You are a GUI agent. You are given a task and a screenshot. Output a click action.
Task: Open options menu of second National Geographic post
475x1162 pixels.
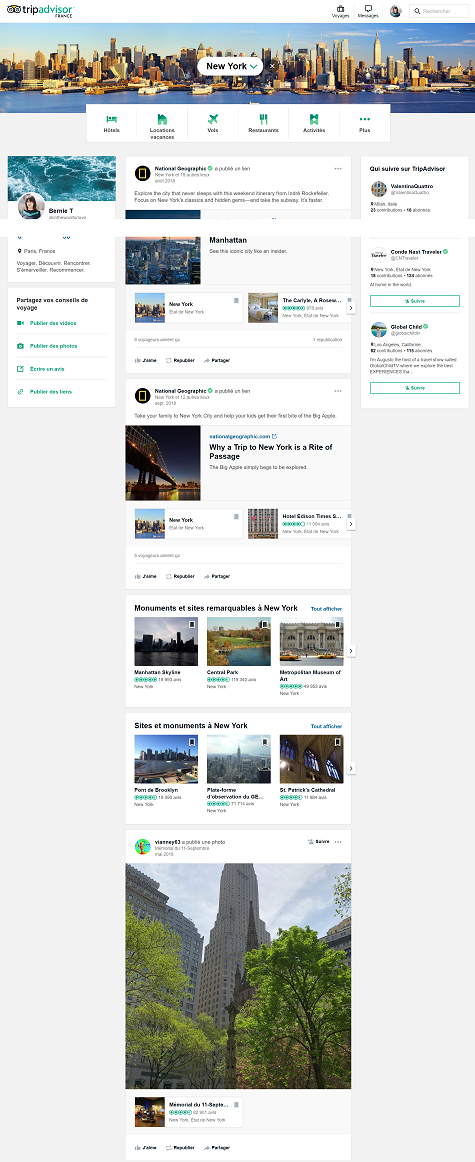point(338,391)
